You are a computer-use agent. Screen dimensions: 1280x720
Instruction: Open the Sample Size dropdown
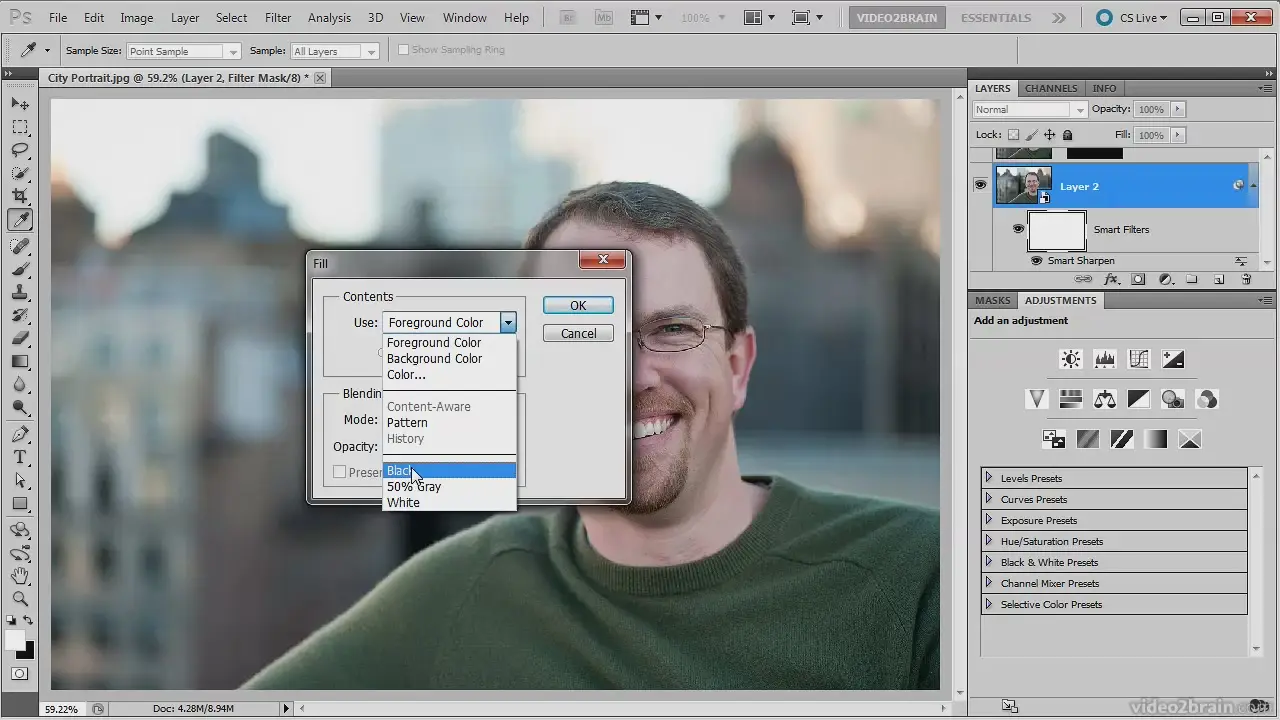click(x=184, y=51)
